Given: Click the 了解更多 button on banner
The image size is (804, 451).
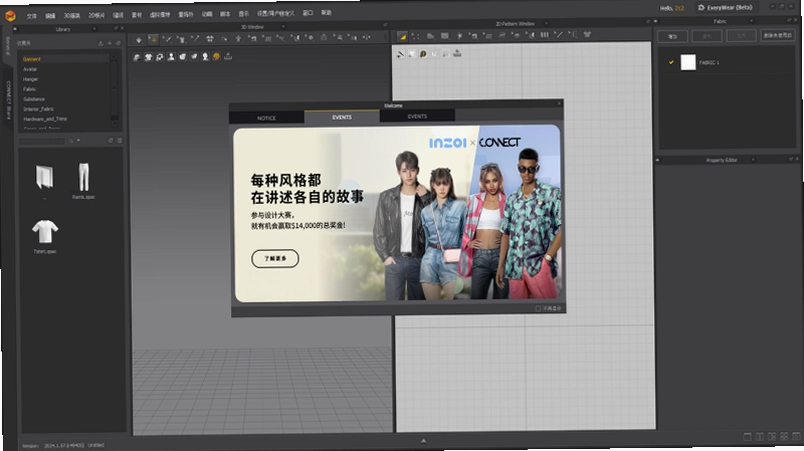Looking at the screenshot, I should [275, 258].
